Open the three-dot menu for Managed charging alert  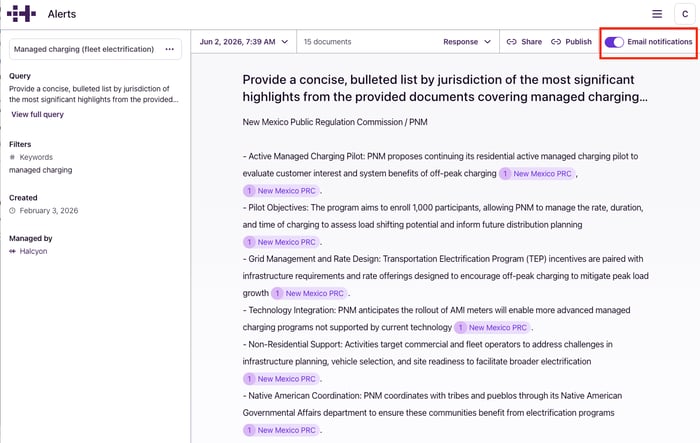(170, 49)
